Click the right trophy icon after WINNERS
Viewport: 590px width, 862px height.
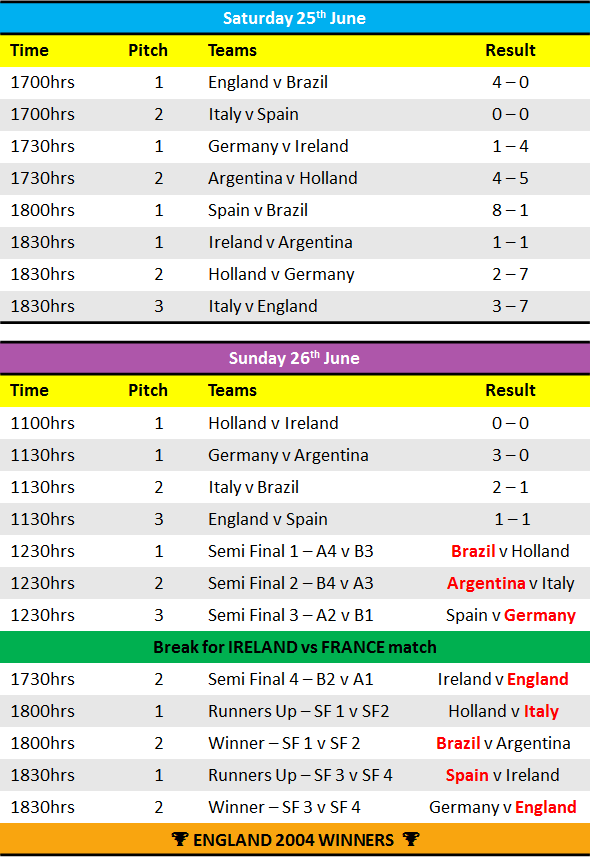[x=411, y=839]
